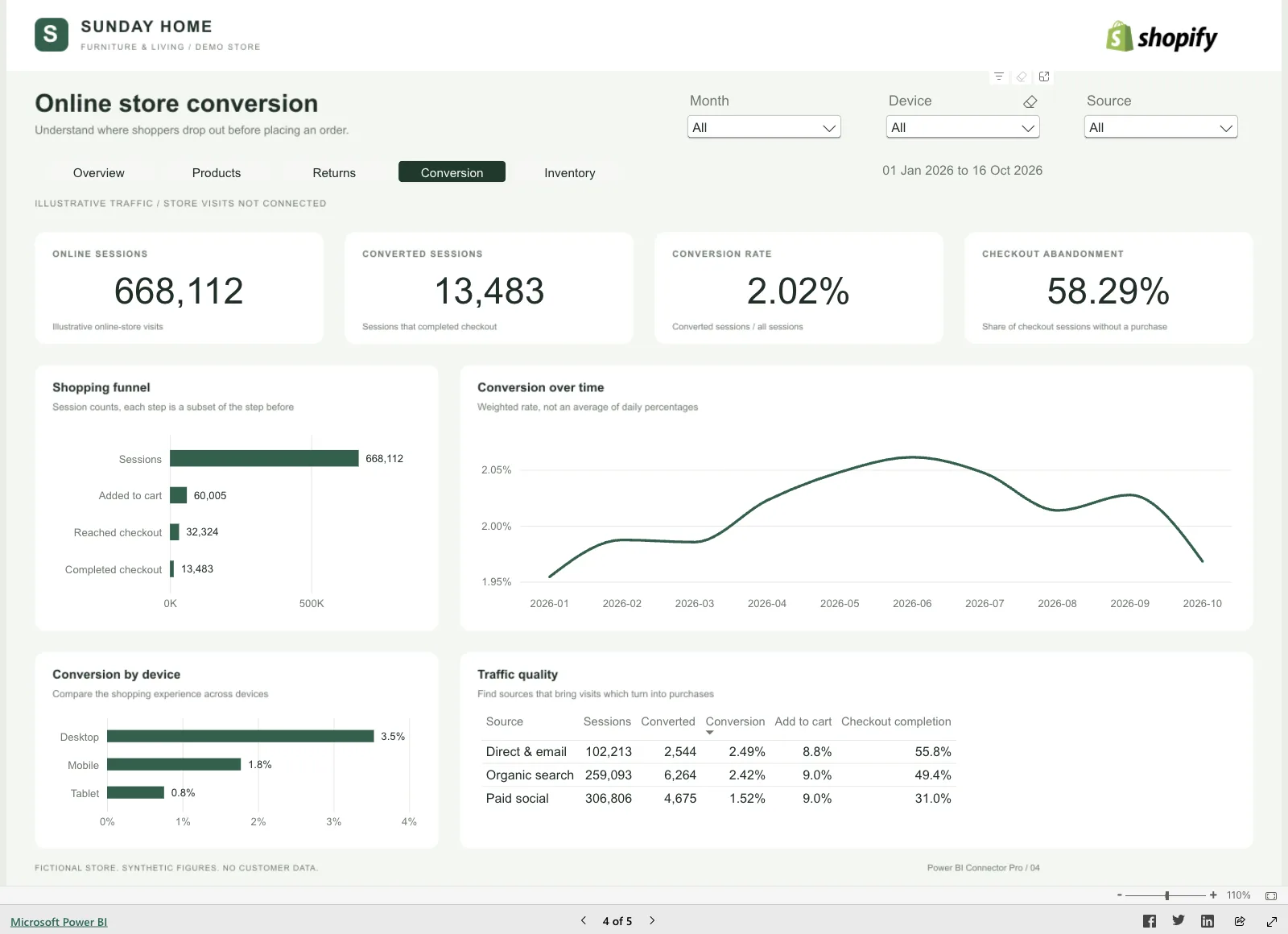The height and width of the screenshot is (934, 1288).
Task: Select the Paid social table row
Action: click(719, 798)
